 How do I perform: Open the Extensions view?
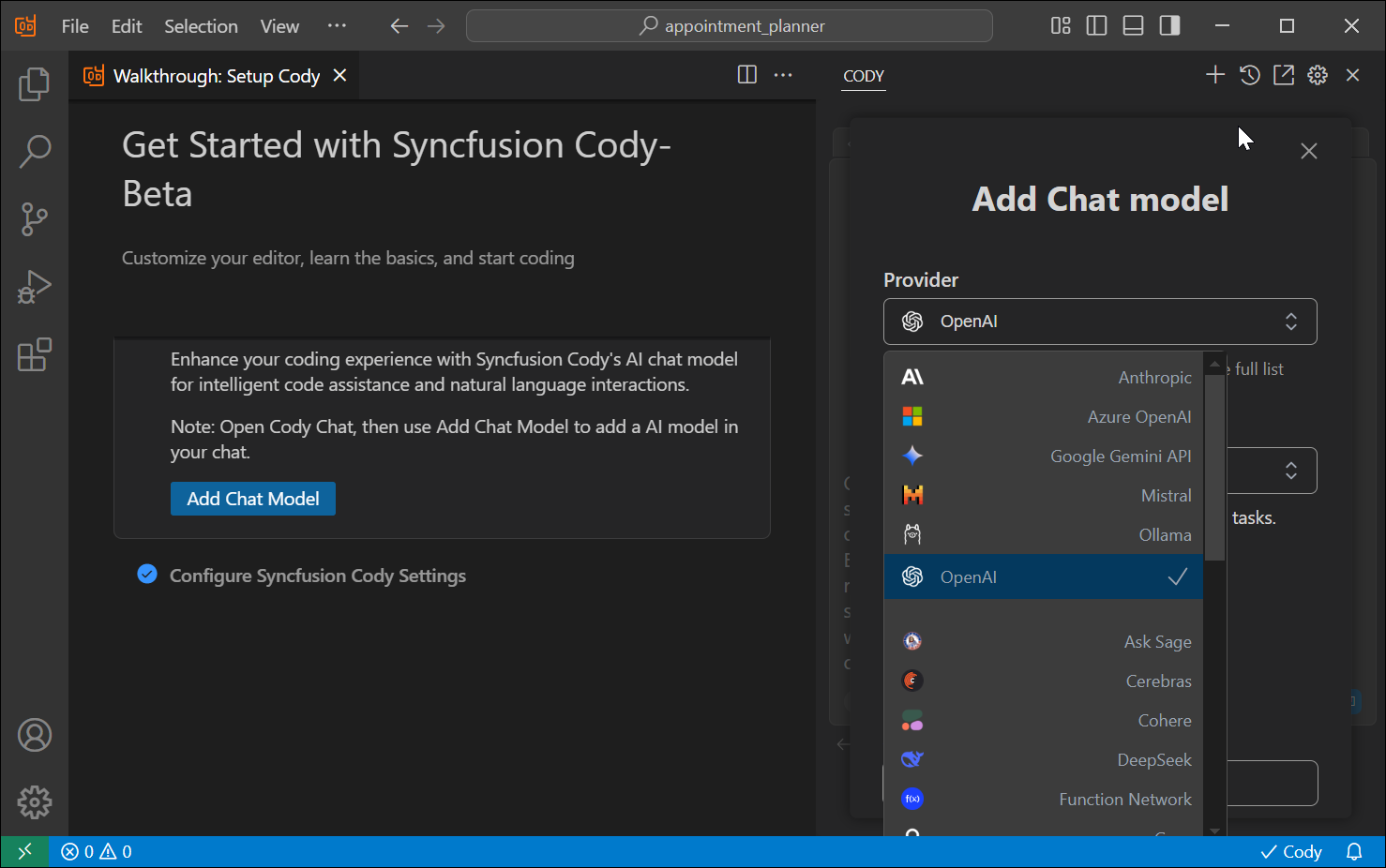[35, 355]
